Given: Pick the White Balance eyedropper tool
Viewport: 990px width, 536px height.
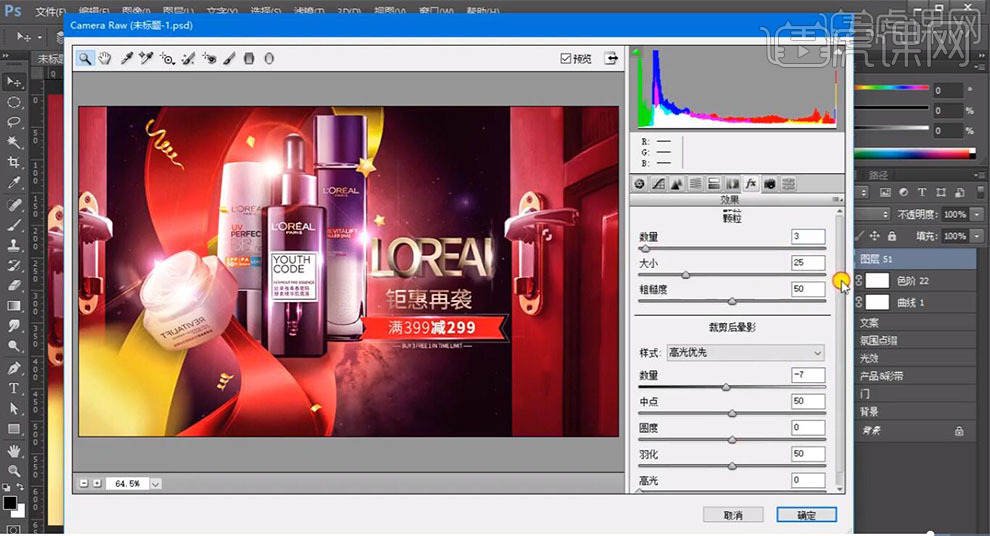Looking at the screenshot, I should [126, 59].
